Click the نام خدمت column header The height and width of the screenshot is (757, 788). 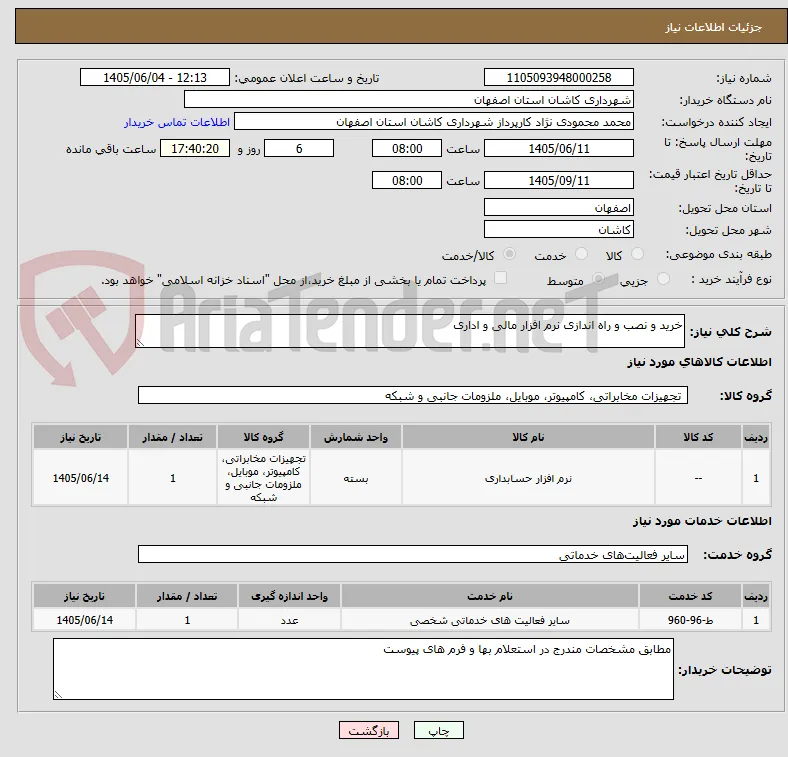pos(490,596)
